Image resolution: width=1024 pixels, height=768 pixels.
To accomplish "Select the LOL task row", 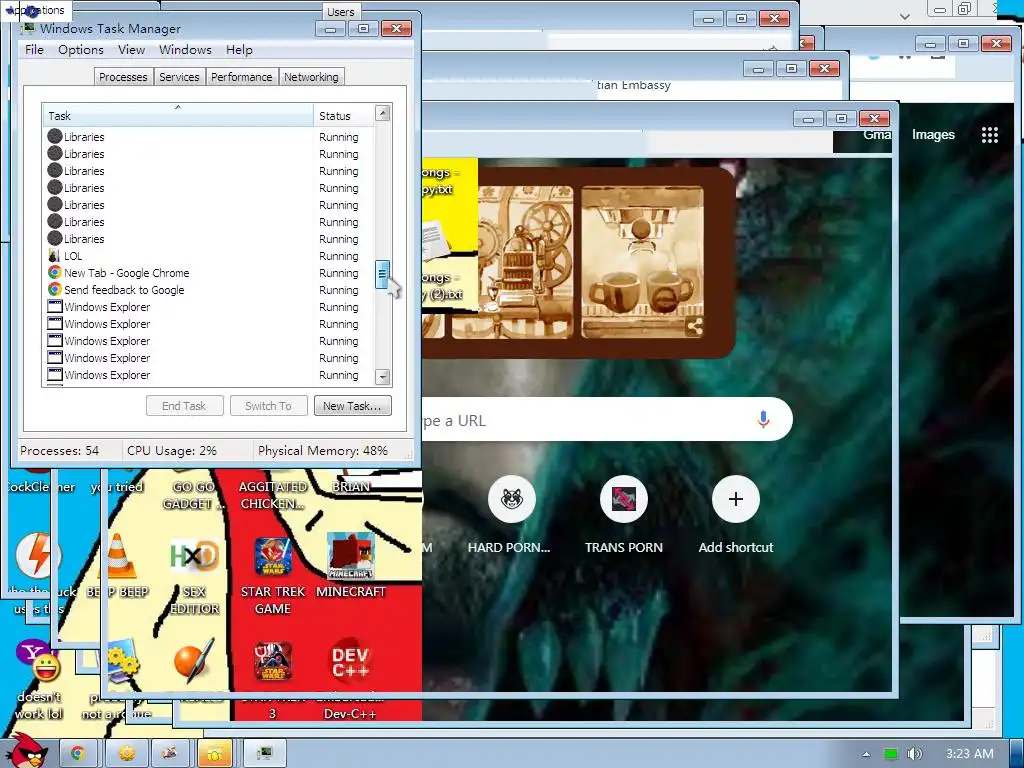I will (x=208, y=256).
